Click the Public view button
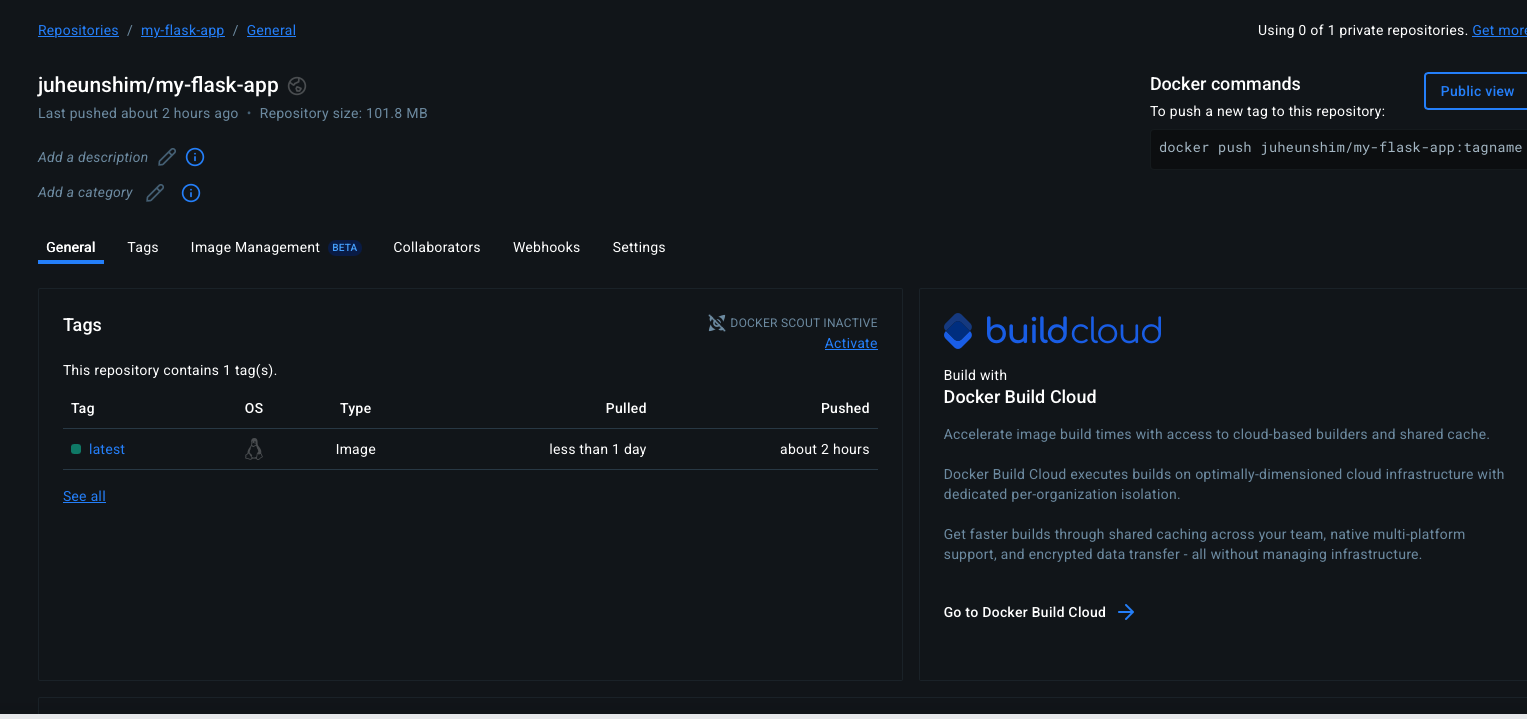This screenshot has height=725, width=1527. click(1476, 91)
